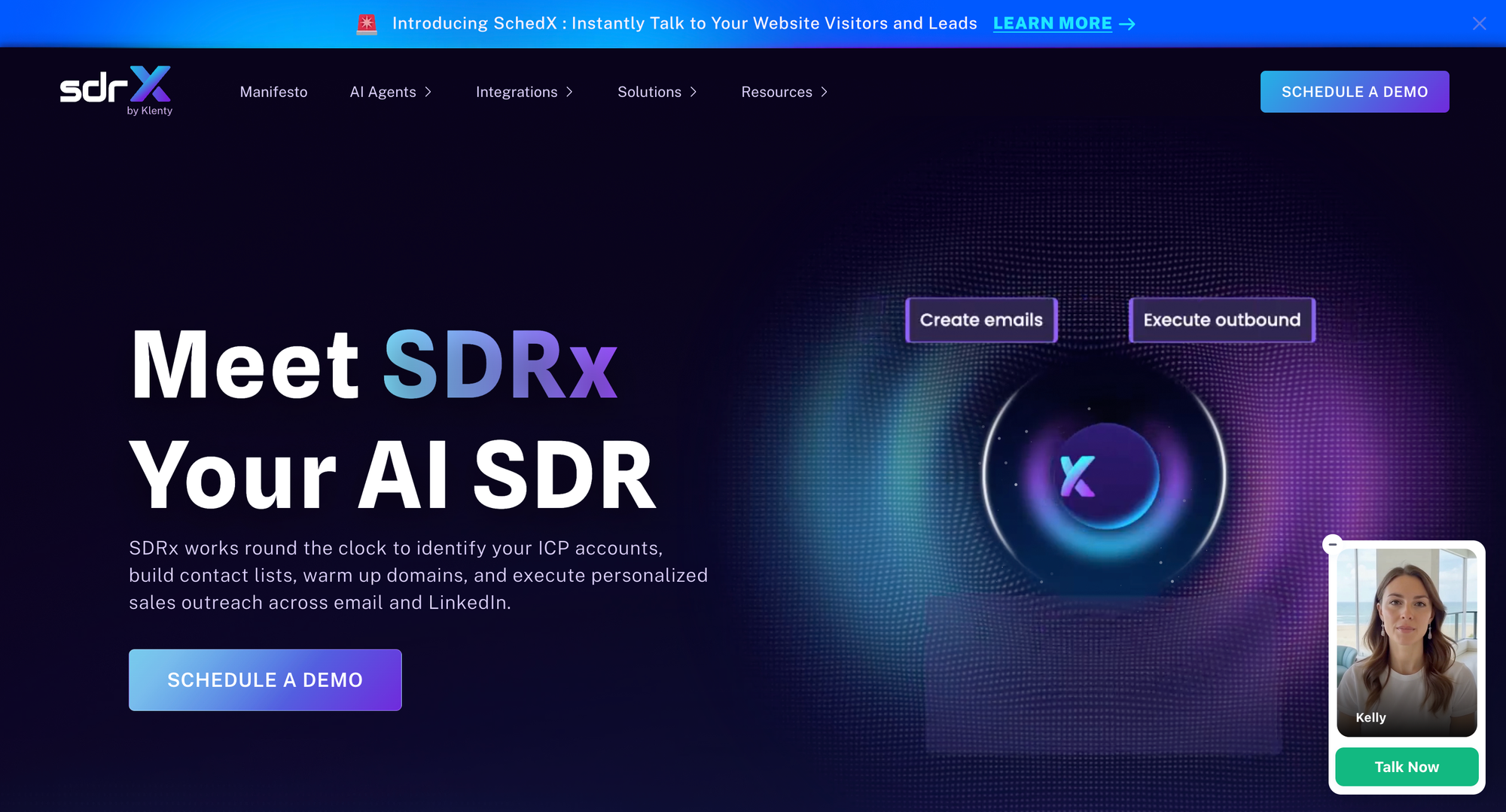This screenshot has height=812, width=1506.
Task: Select the Execute outbound tag
Action: (x=1222, y=320)
